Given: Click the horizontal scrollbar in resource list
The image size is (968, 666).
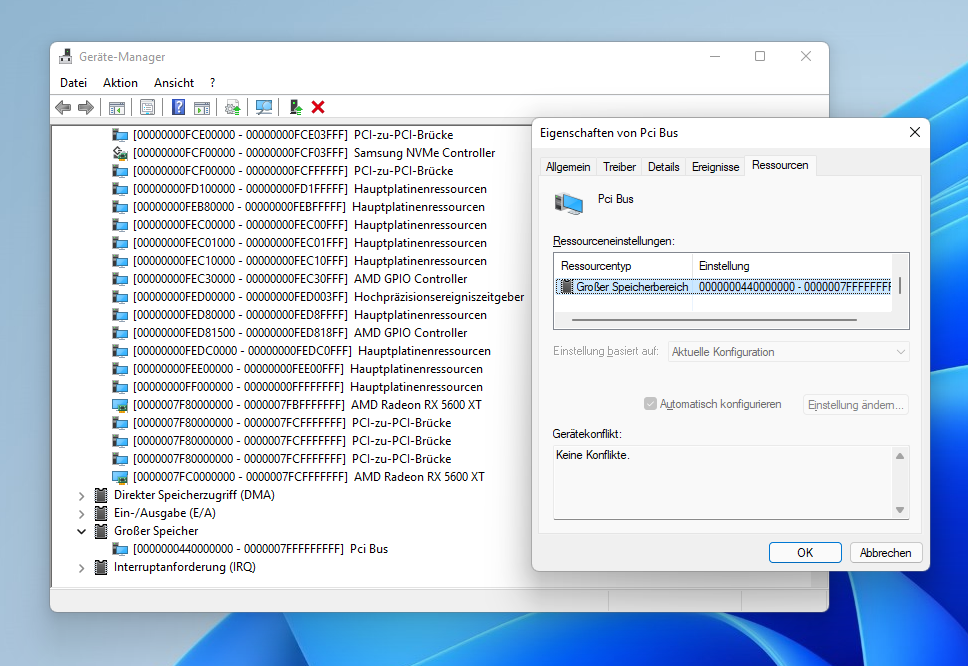Looking at the screenshot, I should click(x=714, y=320).
